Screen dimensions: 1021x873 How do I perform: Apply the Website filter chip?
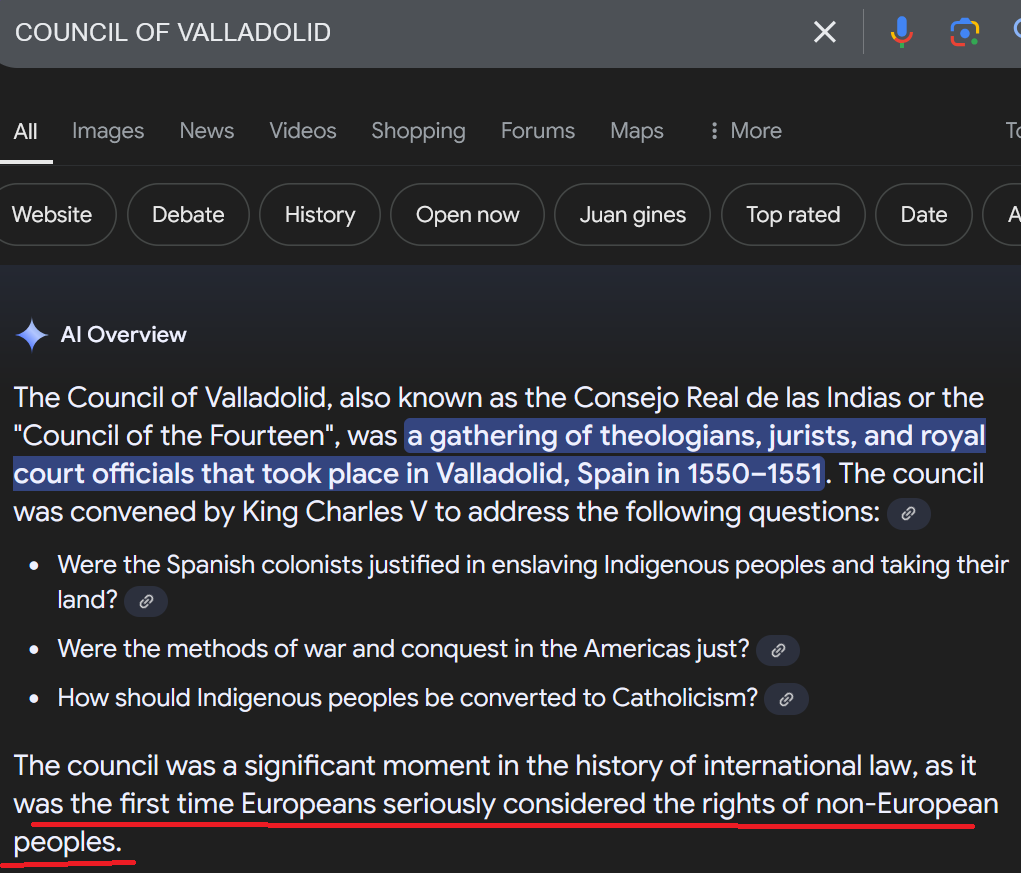53,215
